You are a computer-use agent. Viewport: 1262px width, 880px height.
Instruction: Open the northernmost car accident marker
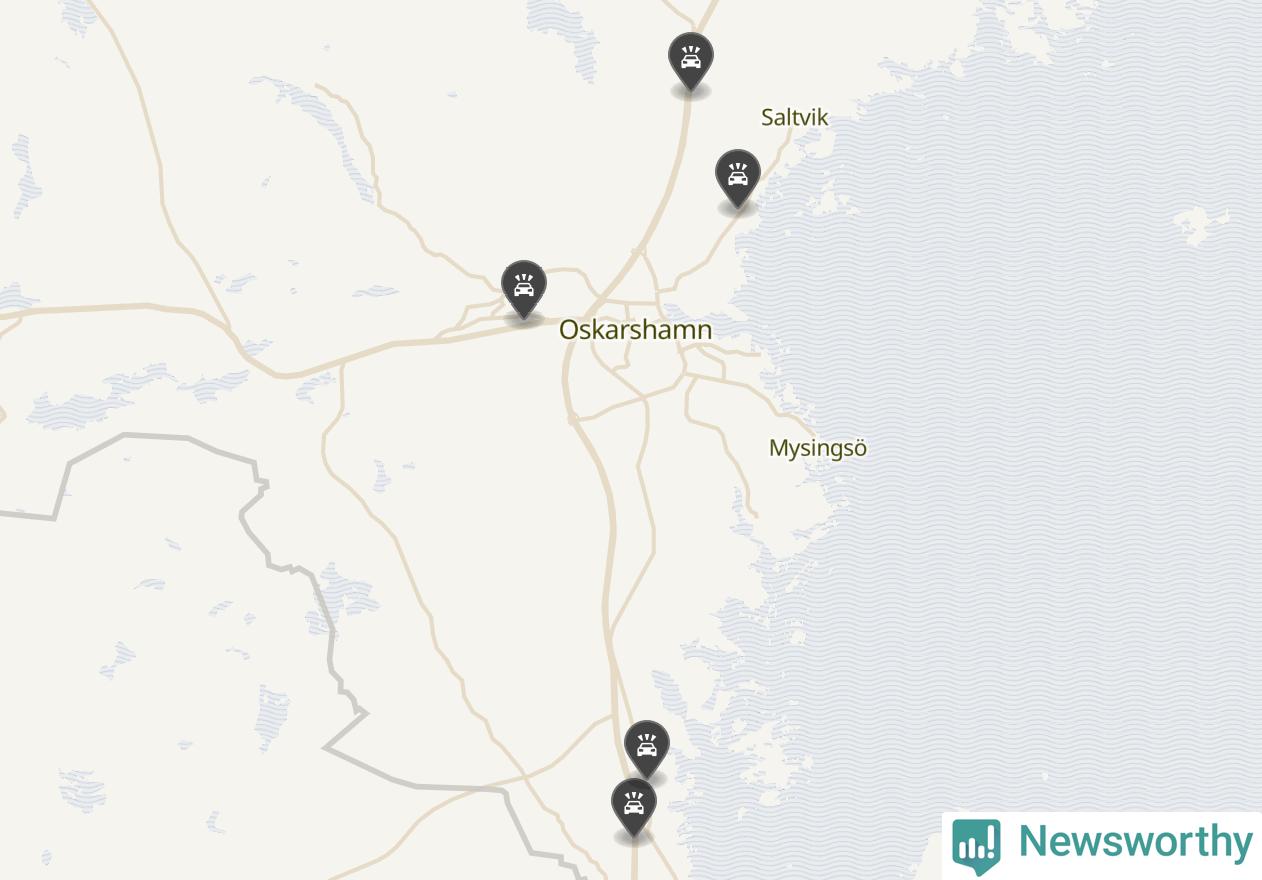click(x=690, y=62)
